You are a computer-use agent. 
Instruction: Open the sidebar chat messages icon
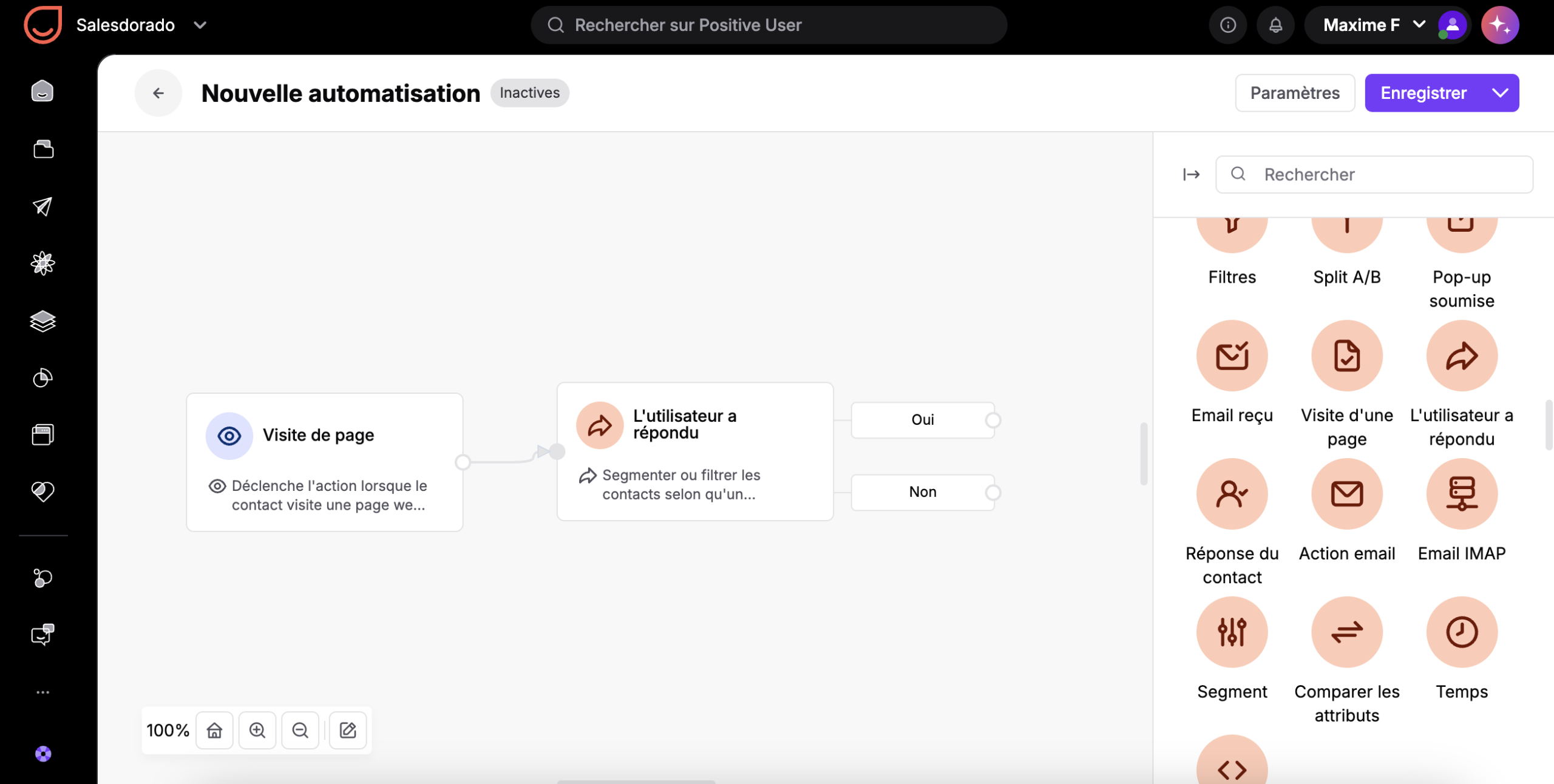[42, 635]
